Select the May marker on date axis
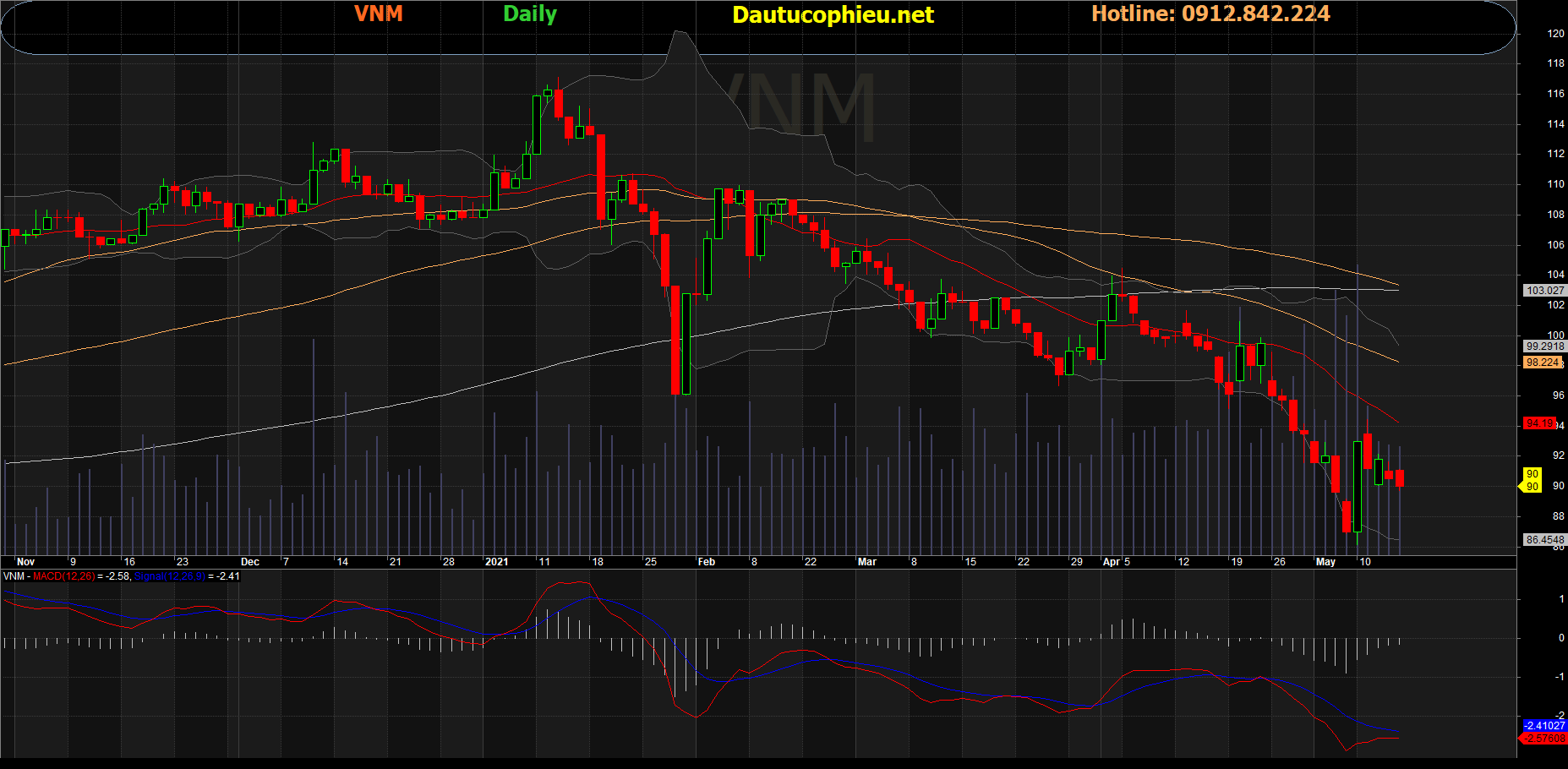The image size is (1568, 769). click(x=1325, y=562)
